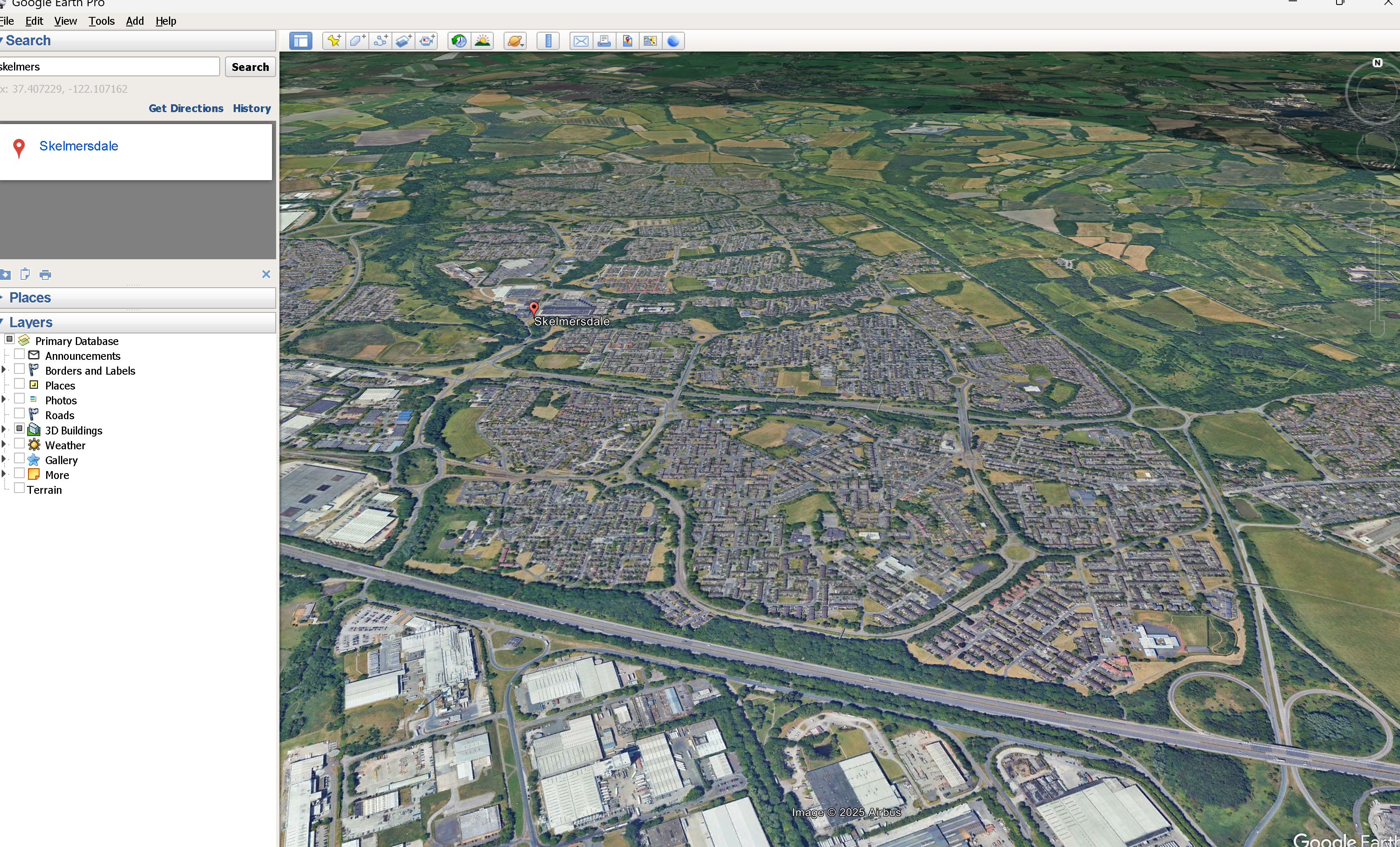Enable the Roads layer checkbox

[x=19, y=414]
